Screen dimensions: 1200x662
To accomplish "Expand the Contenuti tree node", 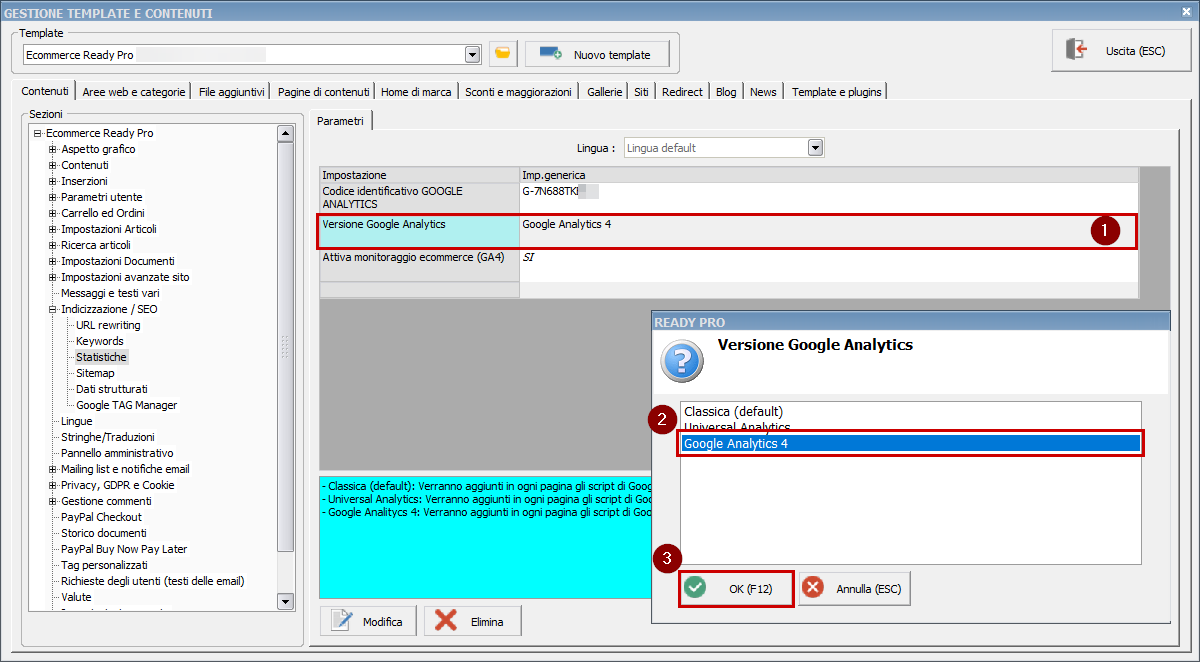I will point(53,165).
